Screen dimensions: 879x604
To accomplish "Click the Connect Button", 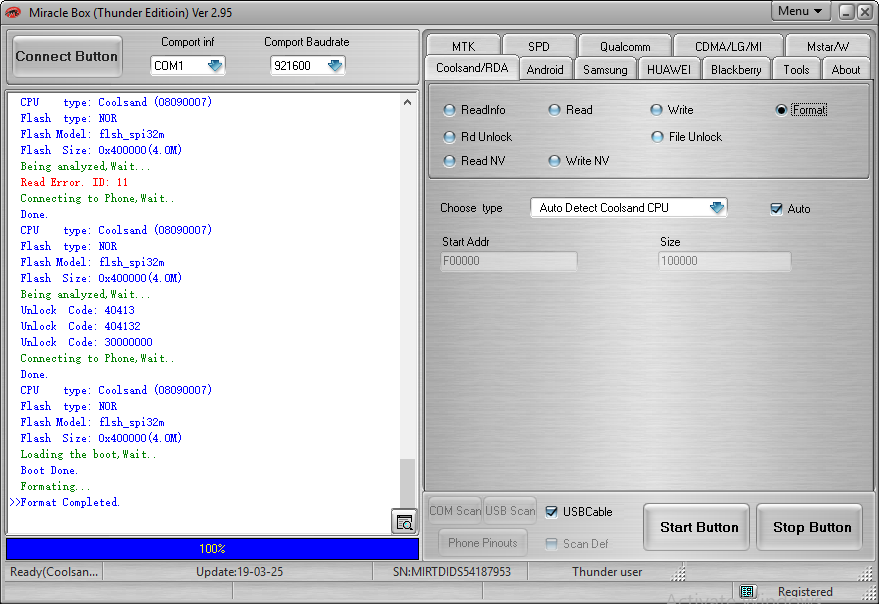I will [x=67, y=56].
